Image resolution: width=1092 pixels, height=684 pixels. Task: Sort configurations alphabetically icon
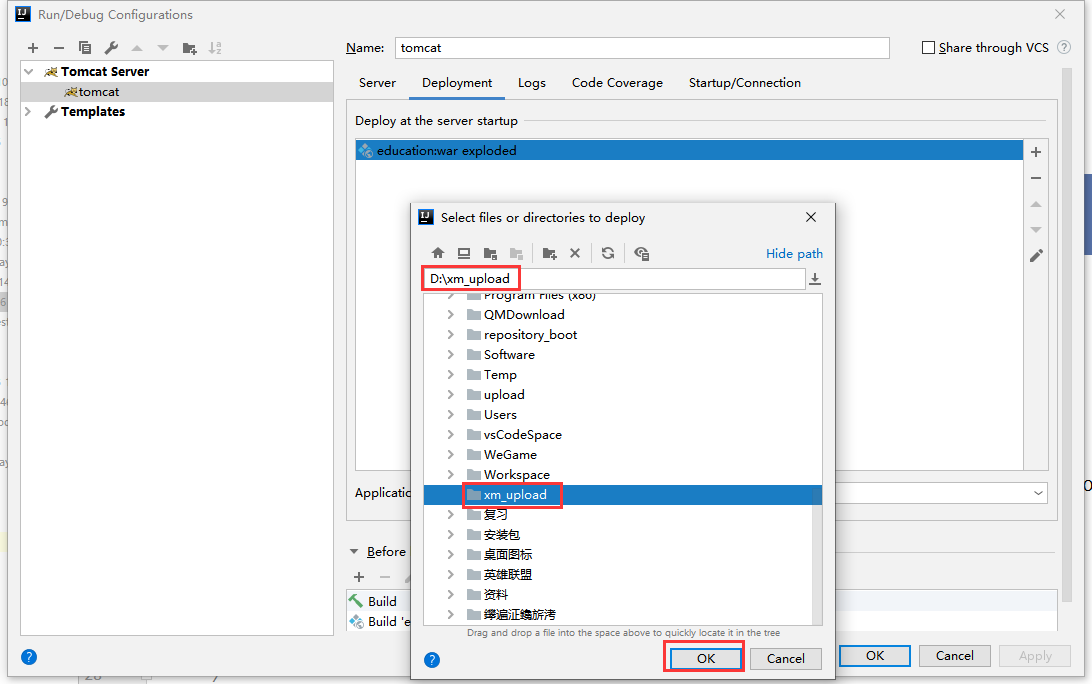214,48
